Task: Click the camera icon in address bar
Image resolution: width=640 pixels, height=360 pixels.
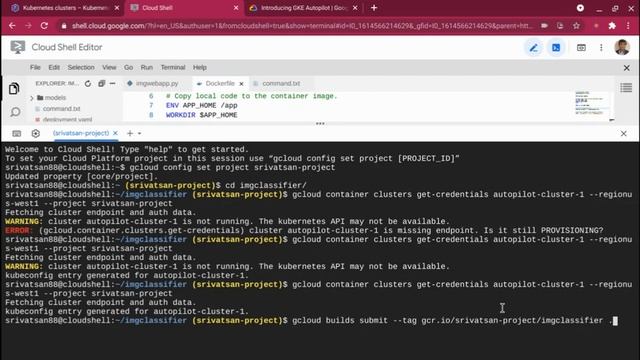Action: (544, 26)
